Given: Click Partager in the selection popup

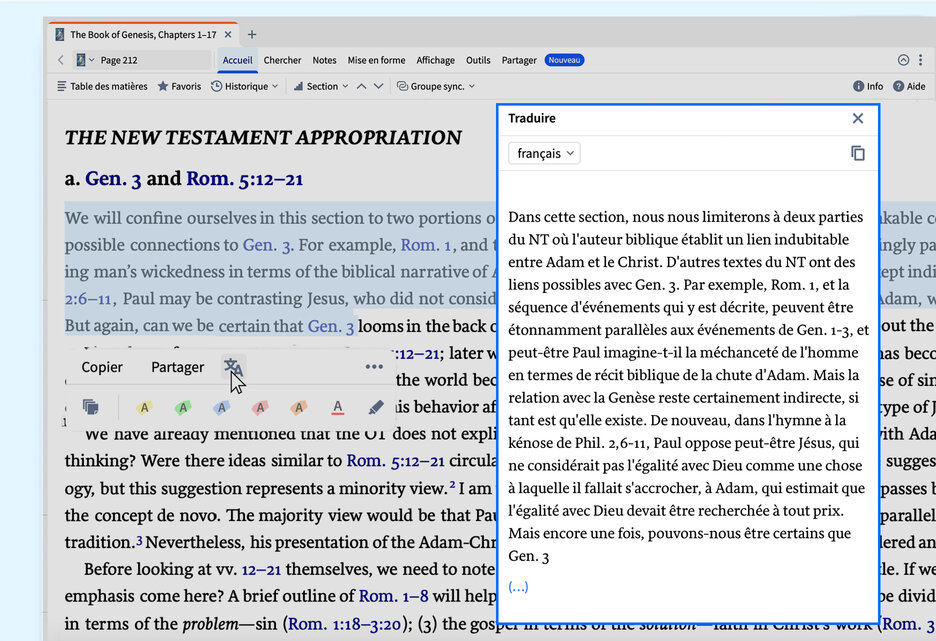Looking at the screenshot, I should (177, 366).
